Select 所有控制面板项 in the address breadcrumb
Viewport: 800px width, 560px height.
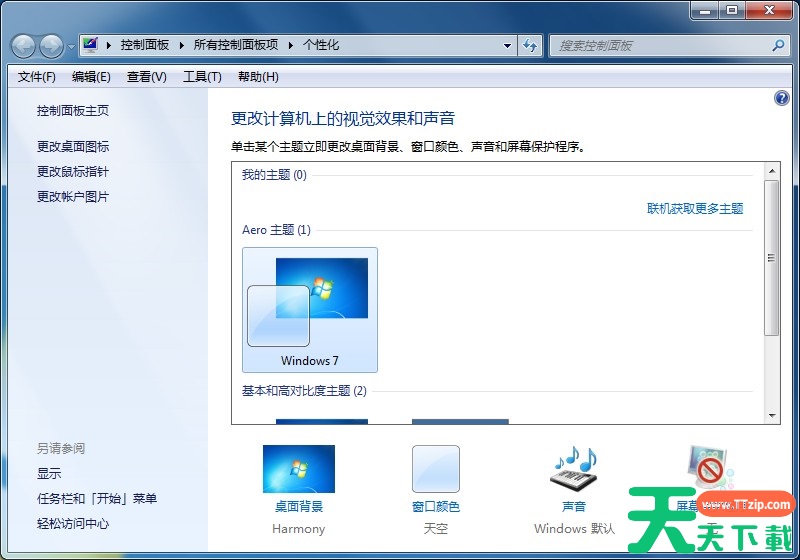[236, 45]
